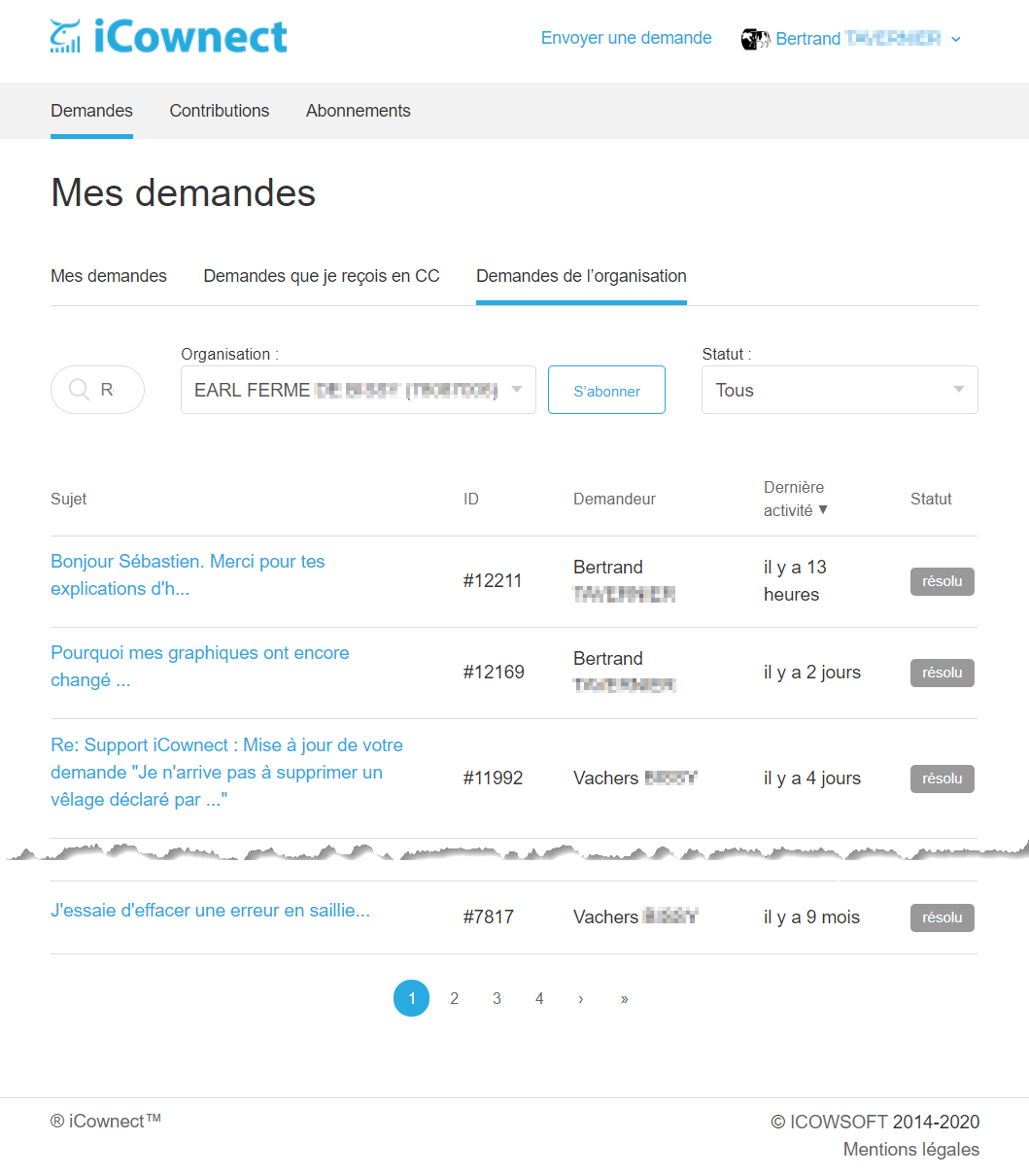This screenshot has width=1029, height=1176.
Task: Click ID #11992 cell
Action: pyautogui.click(x=494, y=778)
